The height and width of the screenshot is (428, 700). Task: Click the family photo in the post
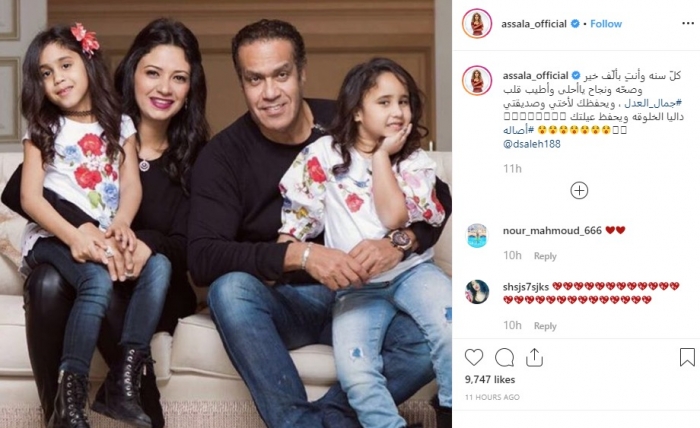pyautogui.click(x=226, y=214)
